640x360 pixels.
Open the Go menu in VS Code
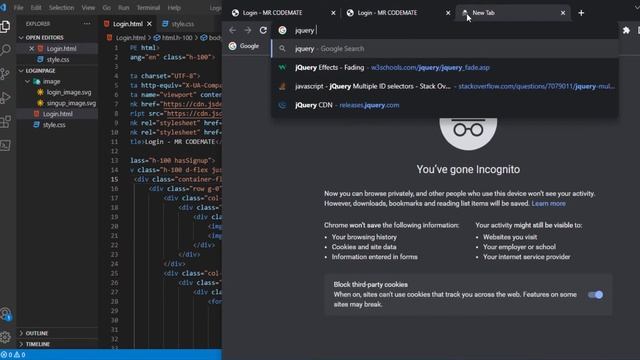click(107, 8)
